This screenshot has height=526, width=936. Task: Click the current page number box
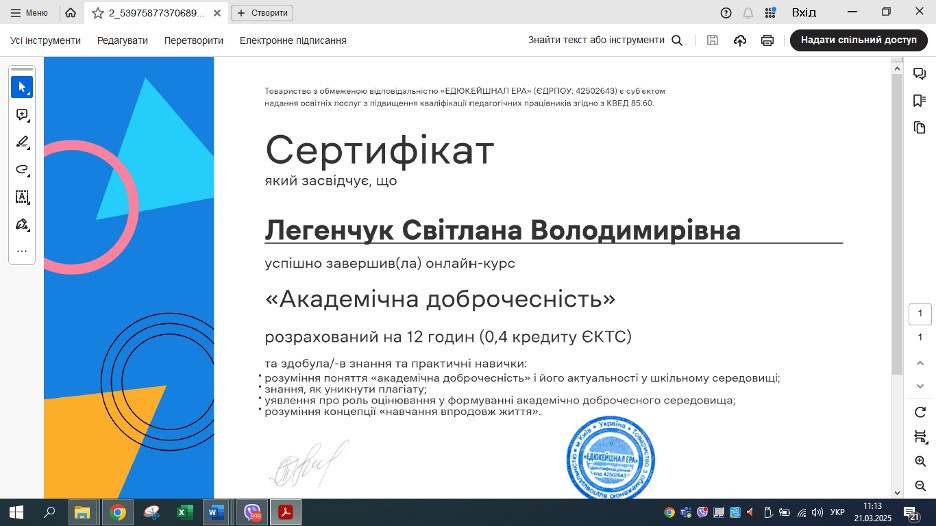tap(920, 313)
